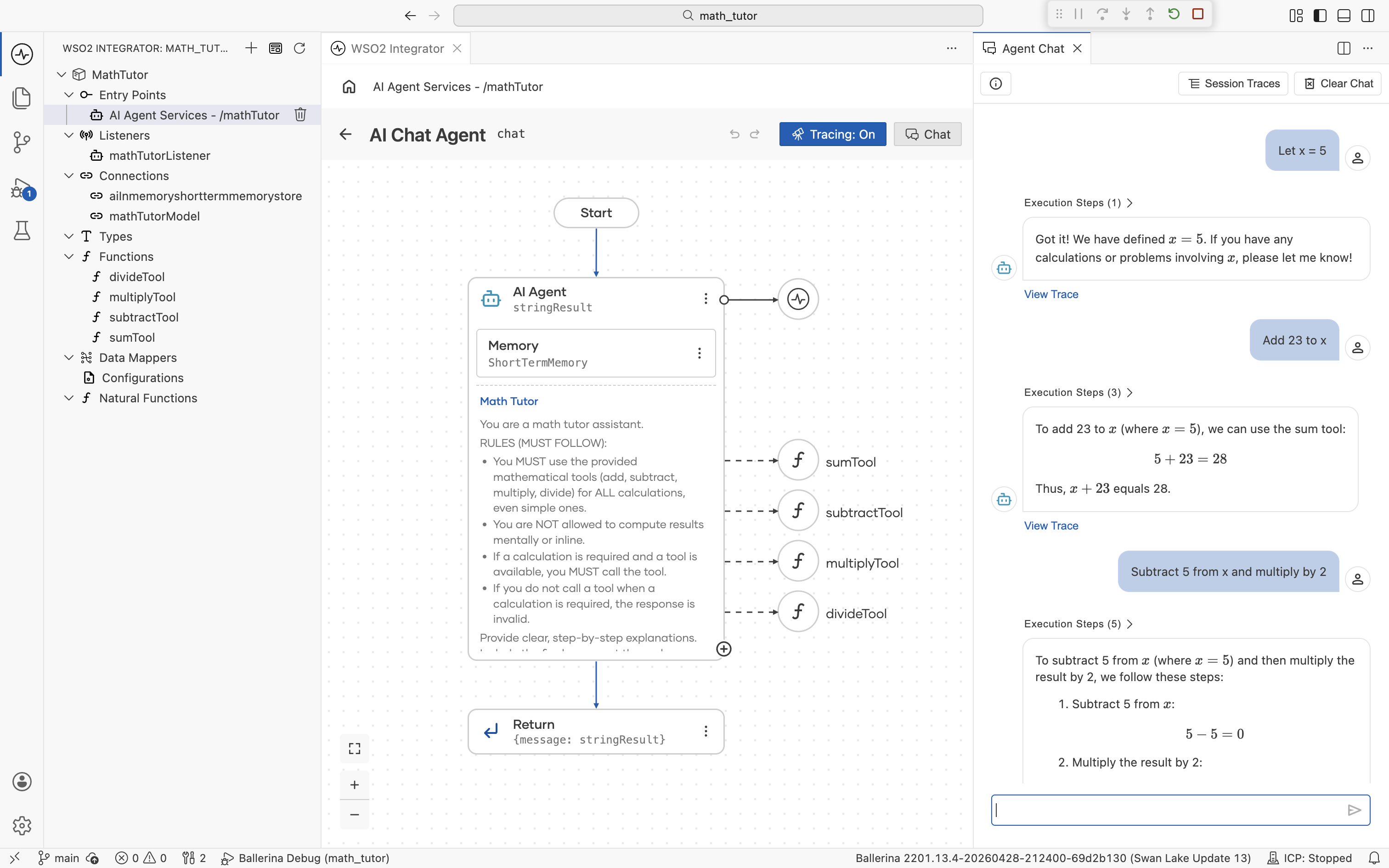This screenshot has height=868, width=1389.
Task: Click the Clear Chat button
Action: point(1338,84)
